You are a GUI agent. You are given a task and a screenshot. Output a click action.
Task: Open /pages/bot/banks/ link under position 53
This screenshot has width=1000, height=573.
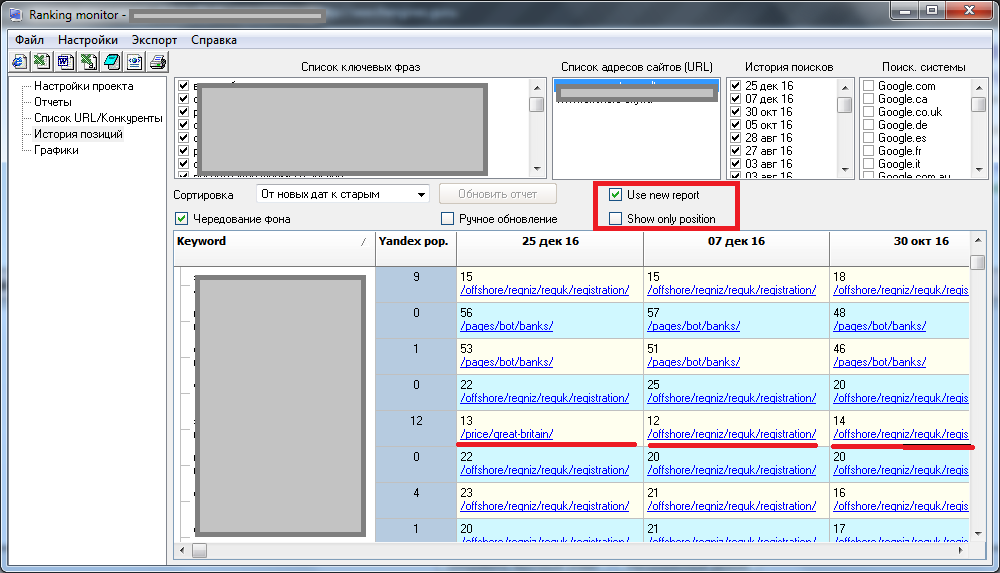[506, 362]
